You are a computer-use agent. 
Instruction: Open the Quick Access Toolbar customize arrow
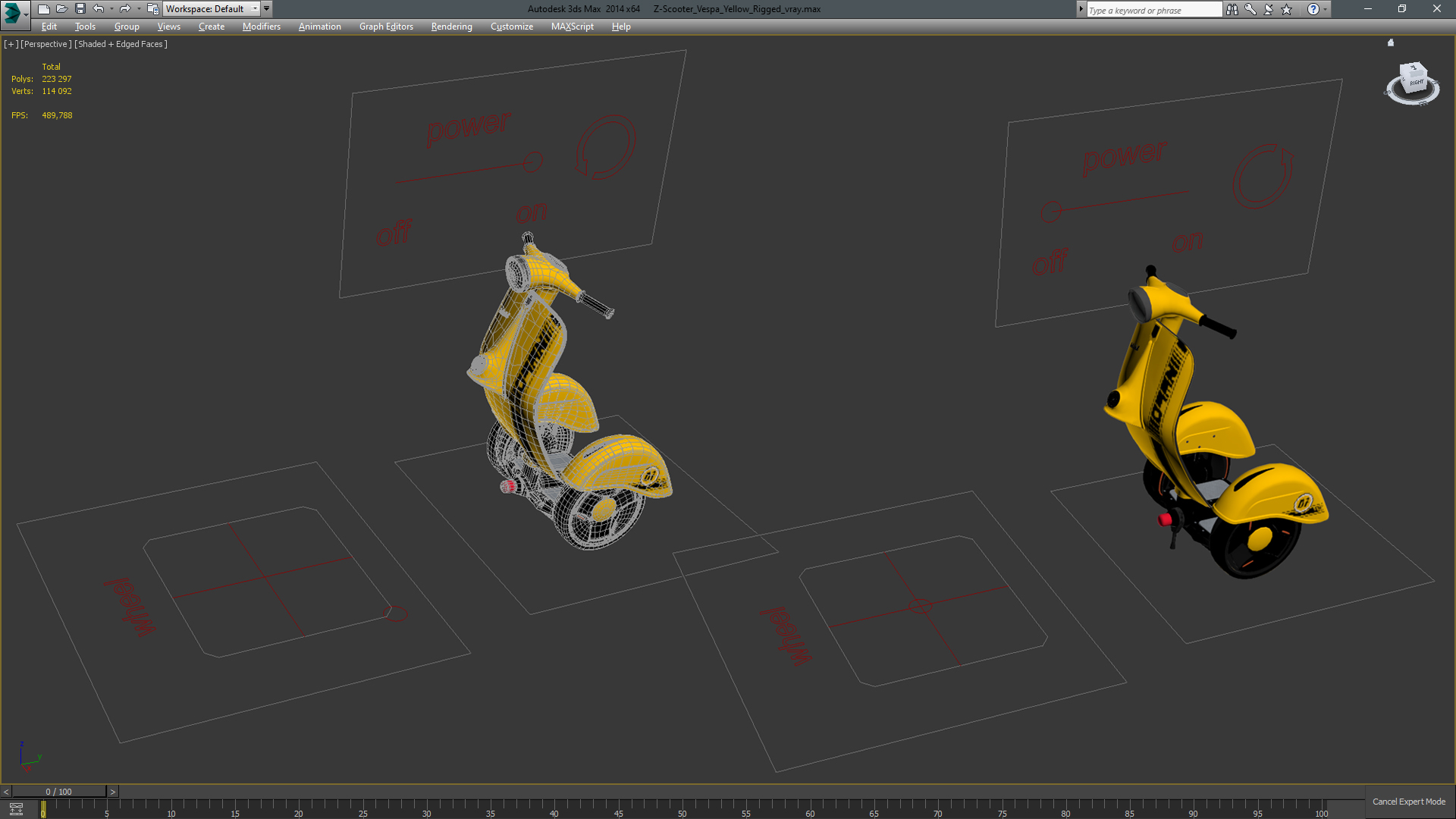point(267,9)
